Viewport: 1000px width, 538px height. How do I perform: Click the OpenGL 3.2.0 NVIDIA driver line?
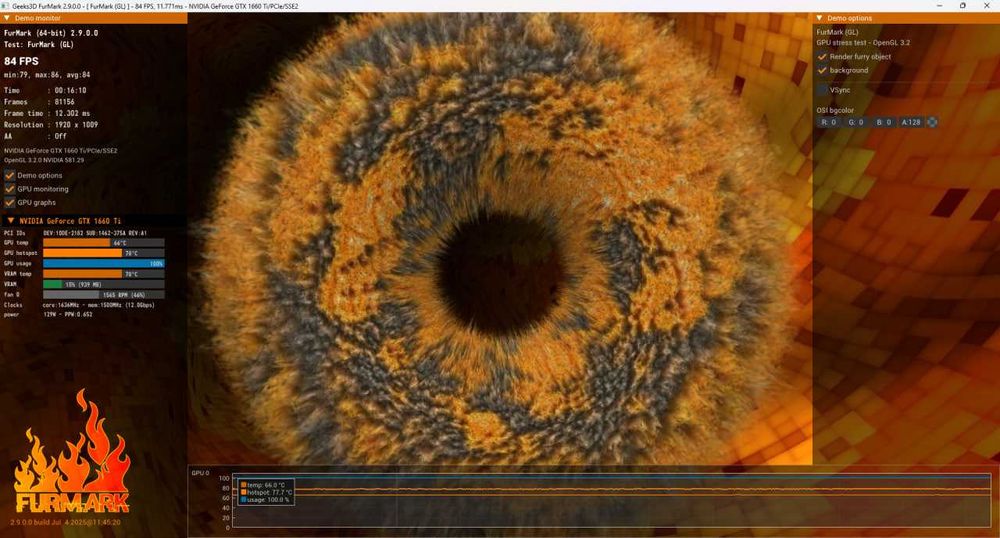[44, 160]
